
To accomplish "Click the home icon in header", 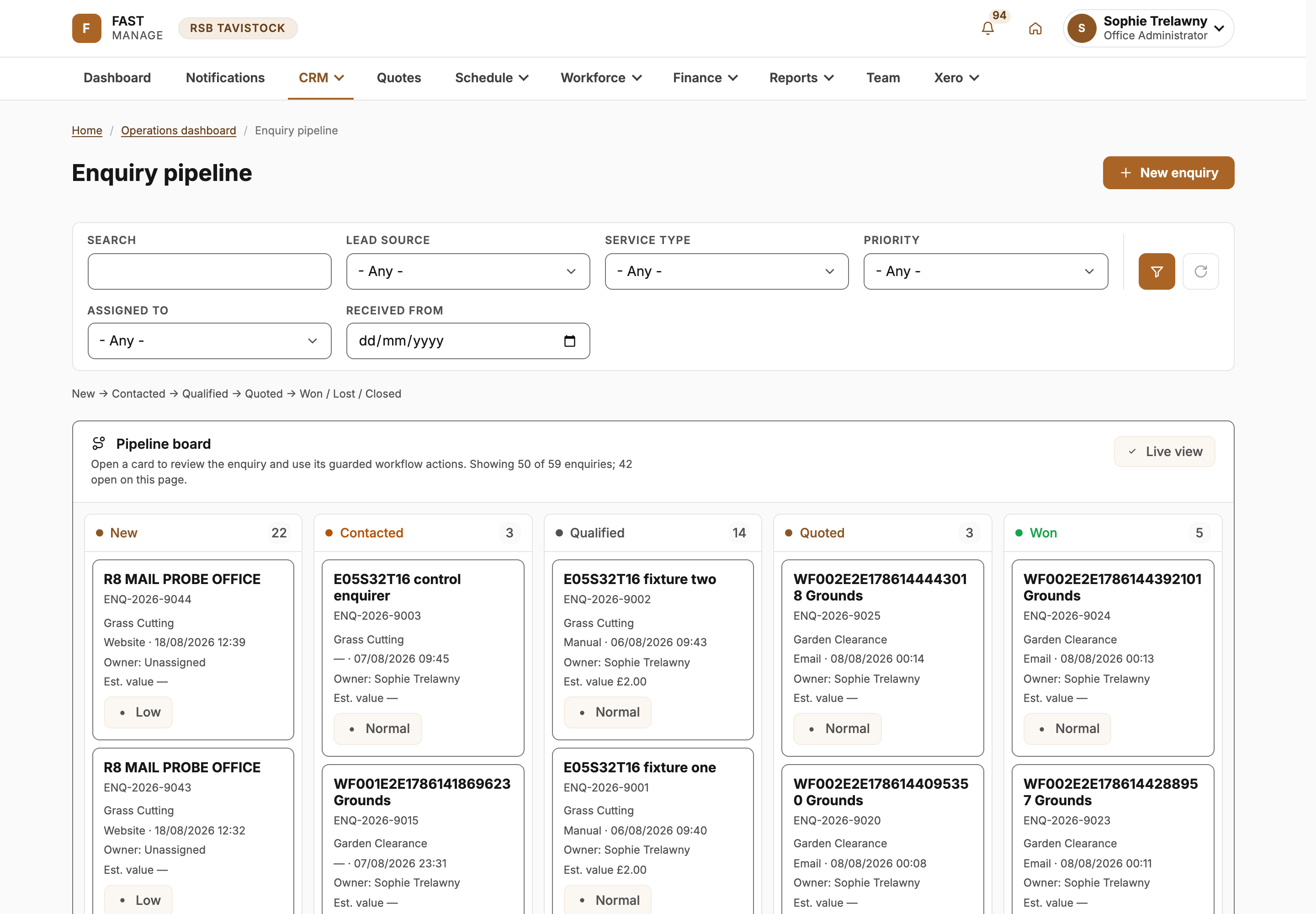I will pyautogui.click(x=1035, y=28).
